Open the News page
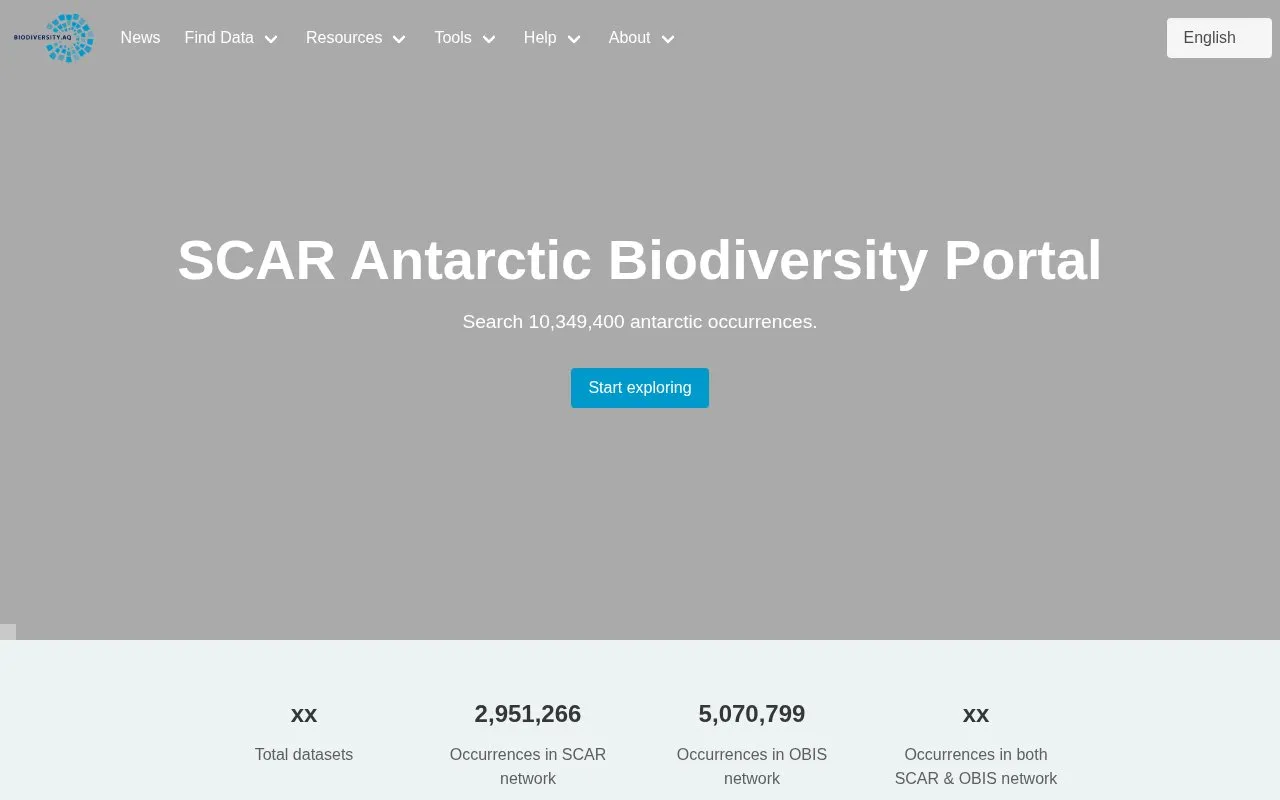 coord(140,38)
